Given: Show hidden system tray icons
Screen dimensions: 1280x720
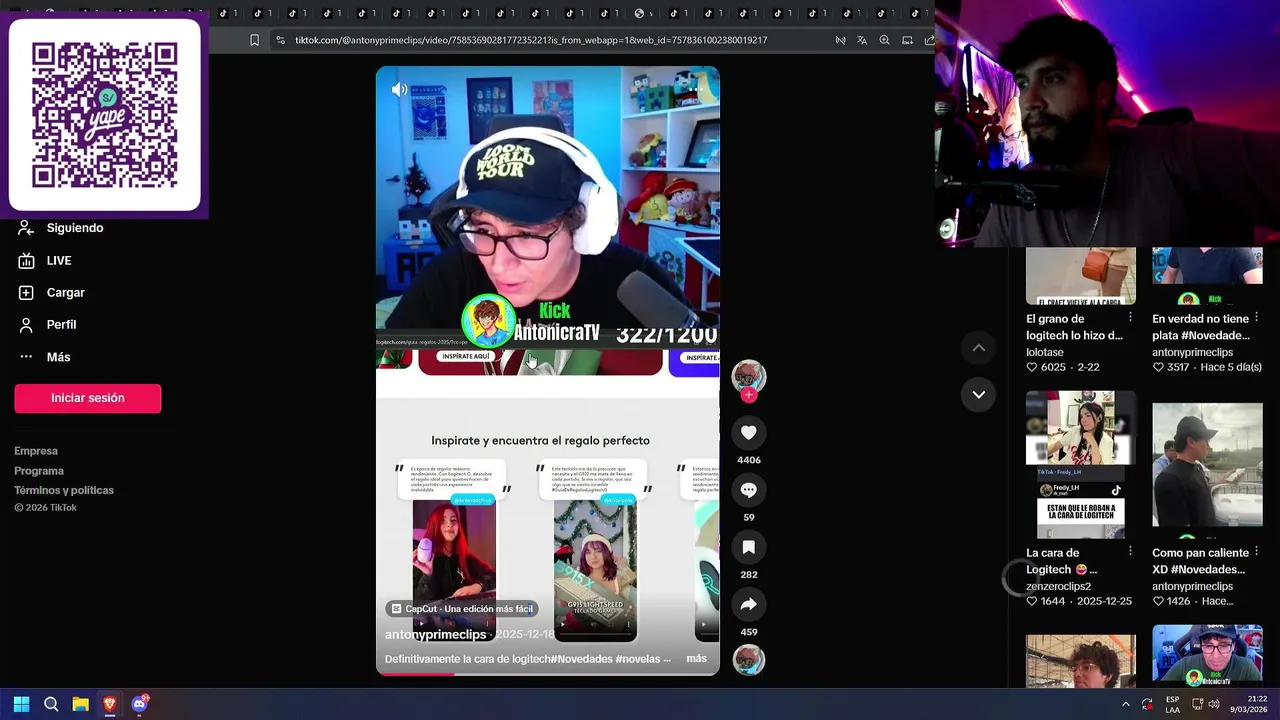Looking at the screenshot, I should tap(1125, 704).
